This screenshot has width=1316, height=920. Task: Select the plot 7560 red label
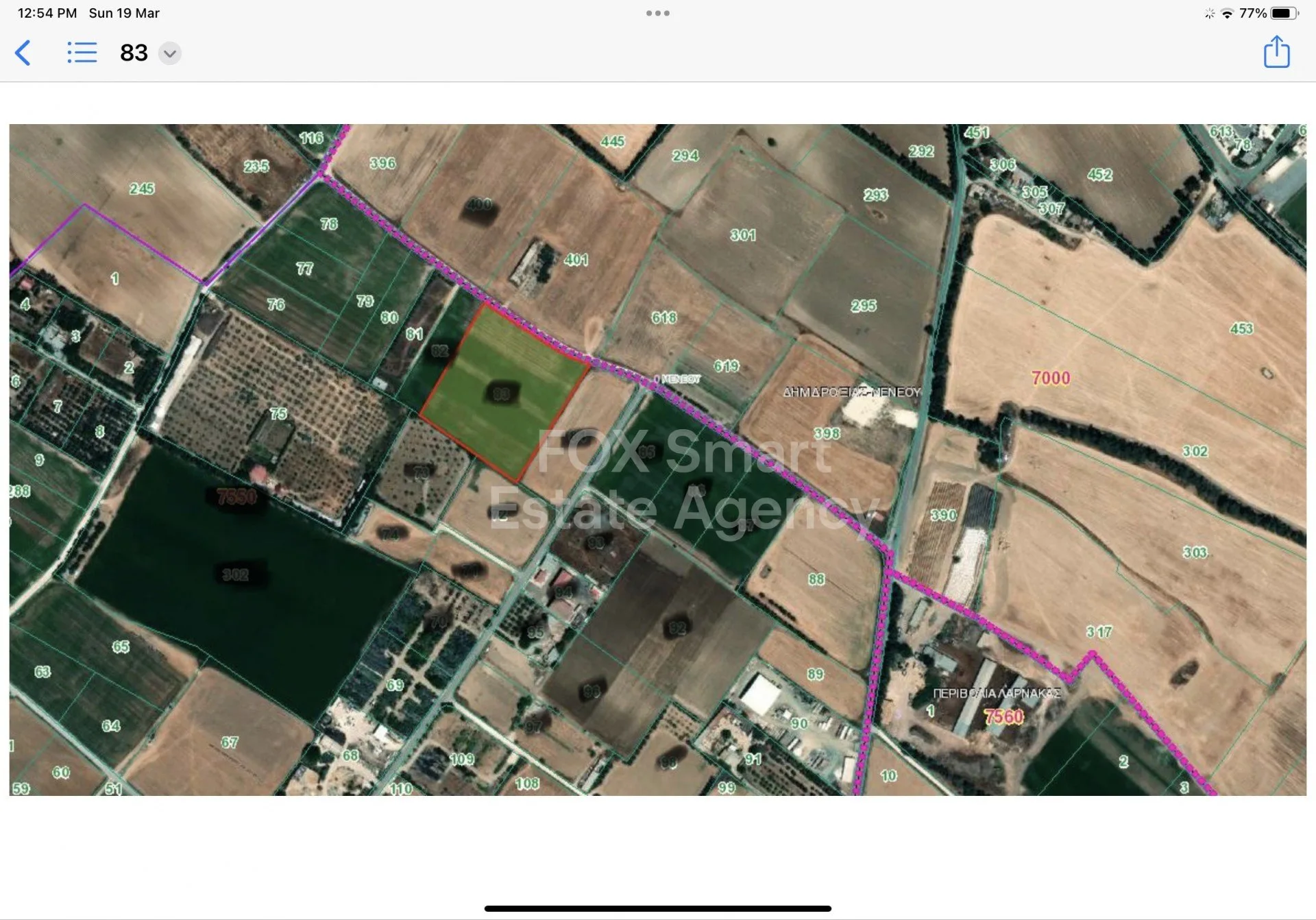click(1003, 716)
